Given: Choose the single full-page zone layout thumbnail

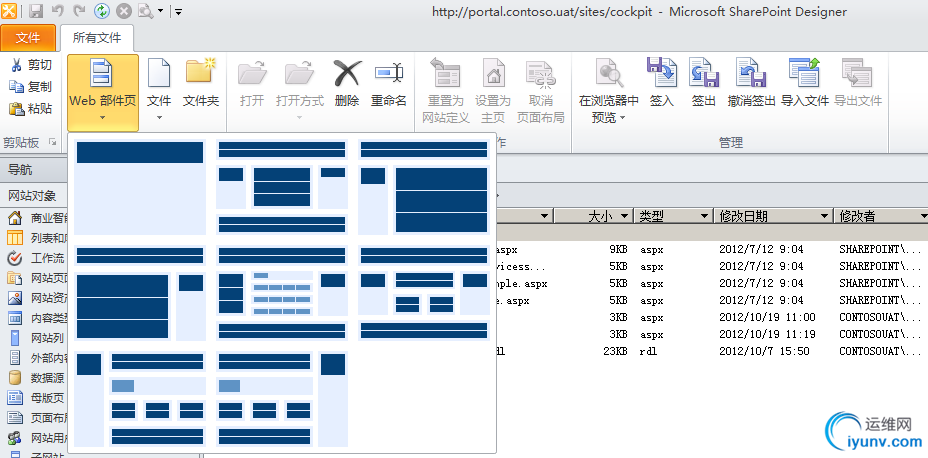Looking at the screenshot, I should point(140,187).
